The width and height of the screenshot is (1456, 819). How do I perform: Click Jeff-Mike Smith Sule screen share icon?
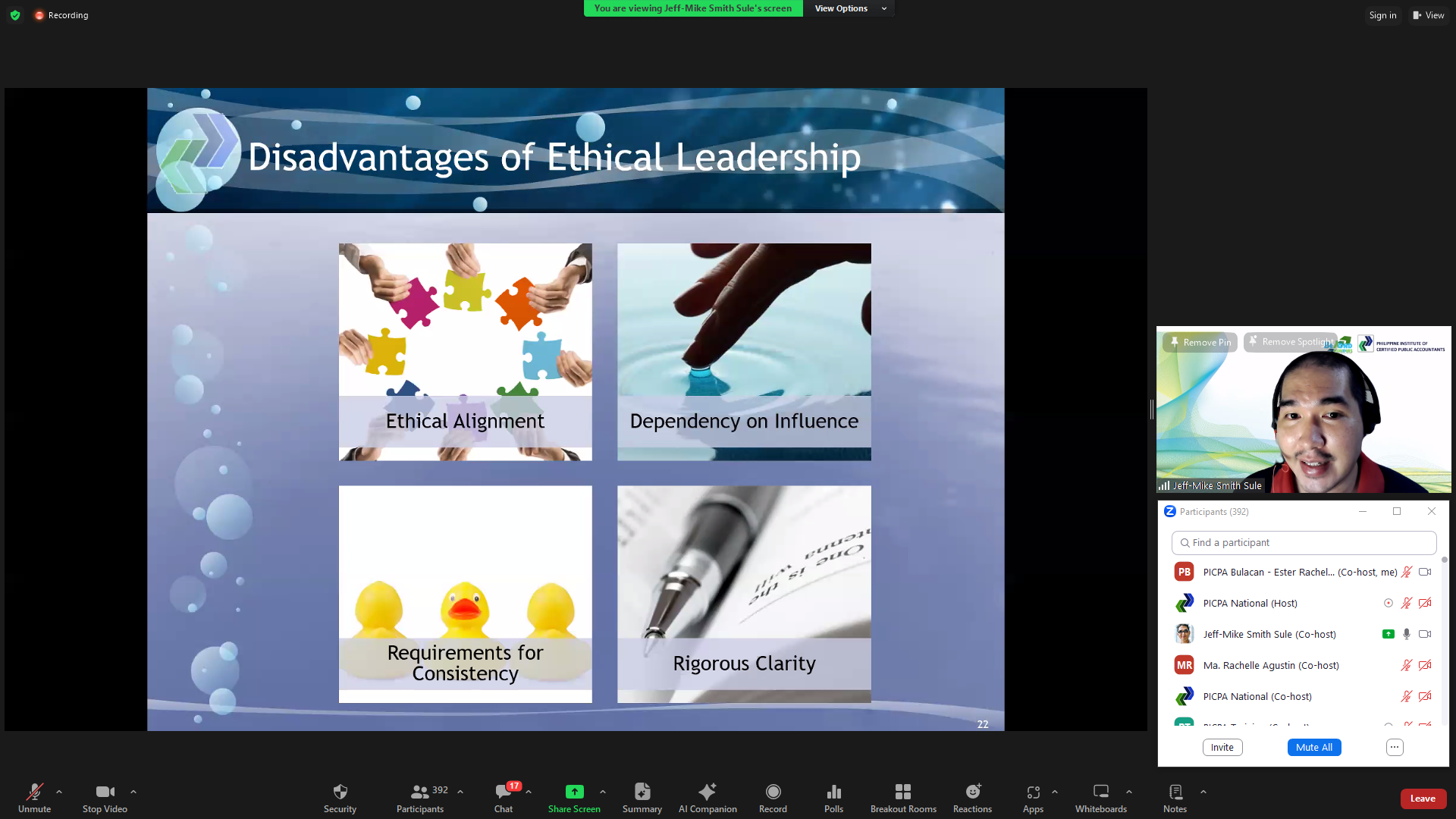pos(1389,635)
